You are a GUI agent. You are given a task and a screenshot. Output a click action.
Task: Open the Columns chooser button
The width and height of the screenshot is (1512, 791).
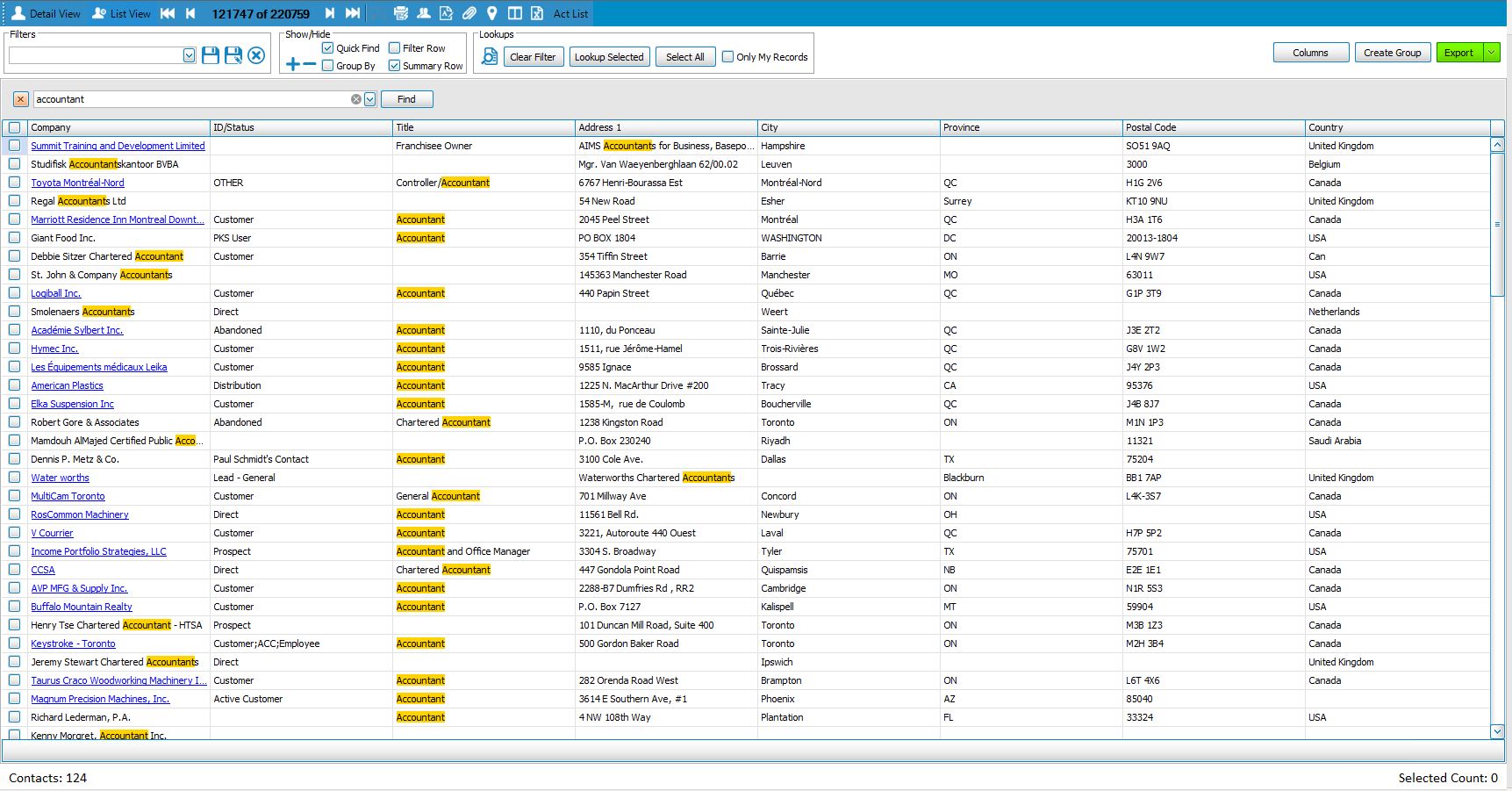click(x=1310, y=53)
